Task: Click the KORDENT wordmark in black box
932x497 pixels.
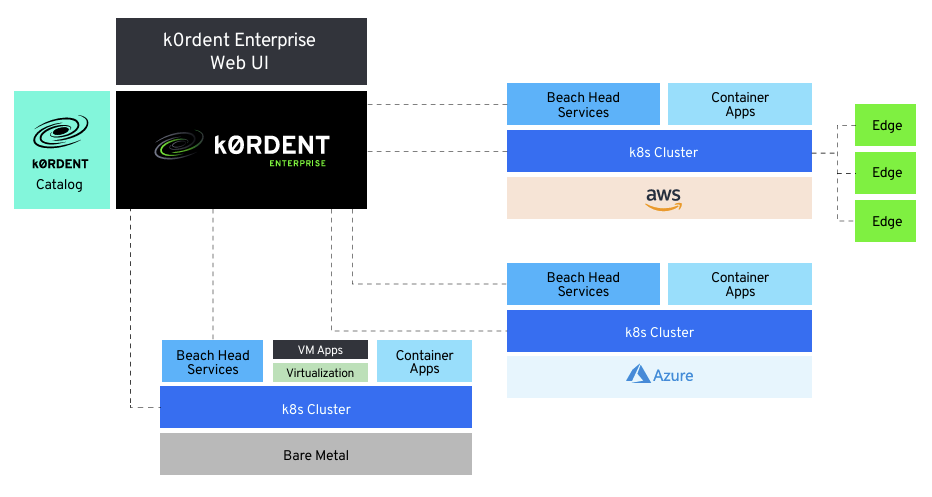Action: click(272, 145)
